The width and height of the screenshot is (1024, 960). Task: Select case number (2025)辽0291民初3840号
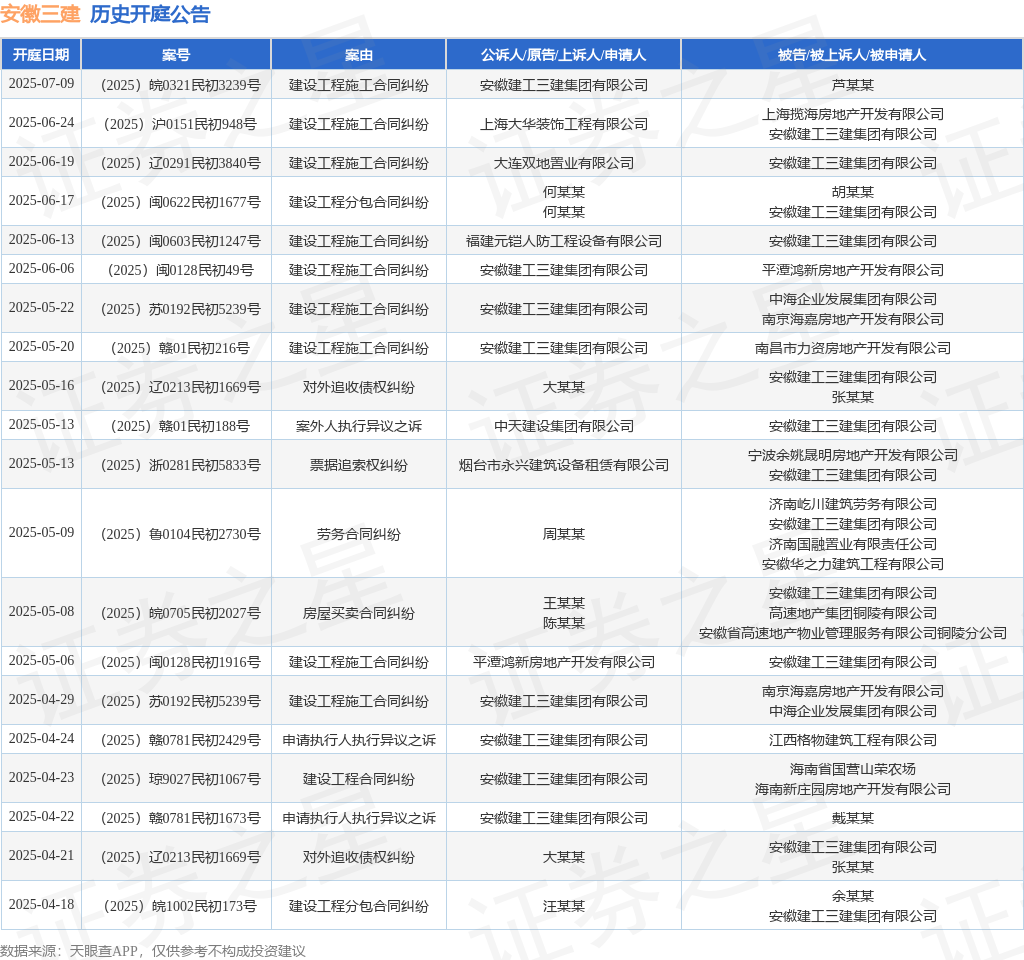point(180,163)
